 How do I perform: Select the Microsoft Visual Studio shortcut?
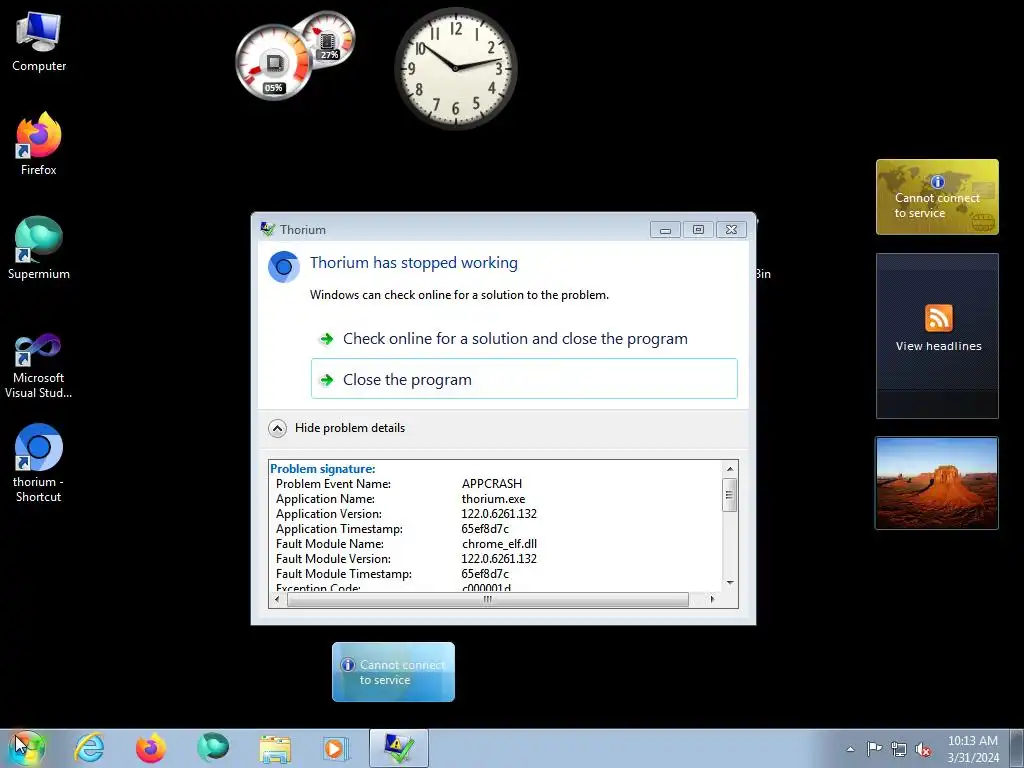tap(39, 366)
